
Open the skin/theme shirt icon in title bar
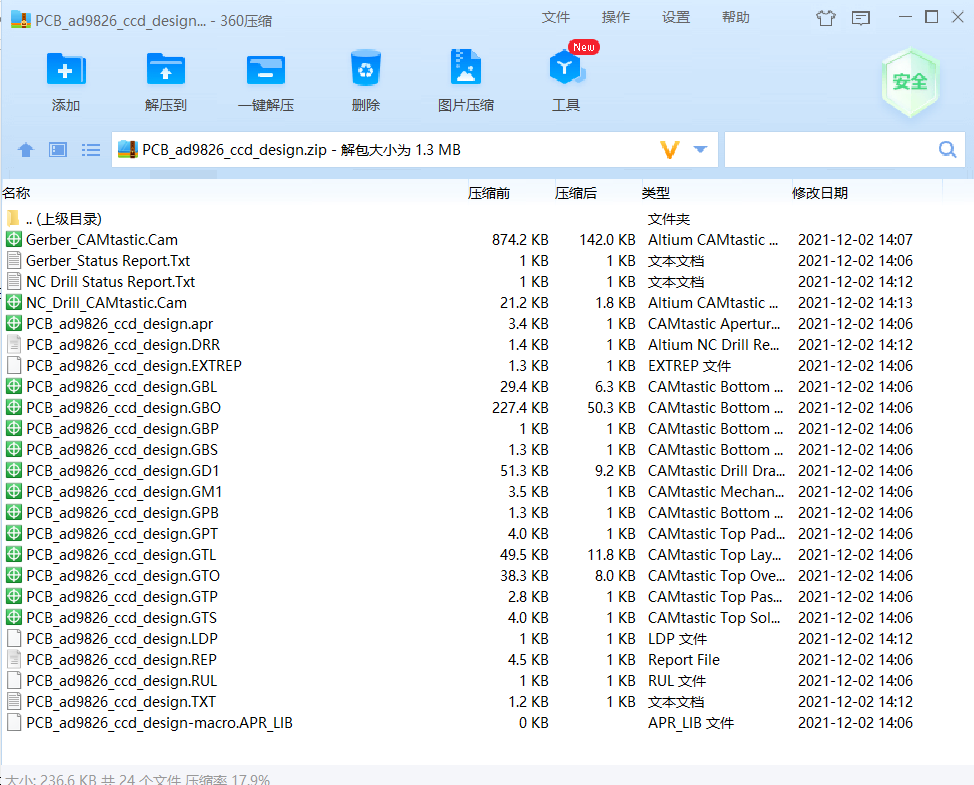pos(825,19)
